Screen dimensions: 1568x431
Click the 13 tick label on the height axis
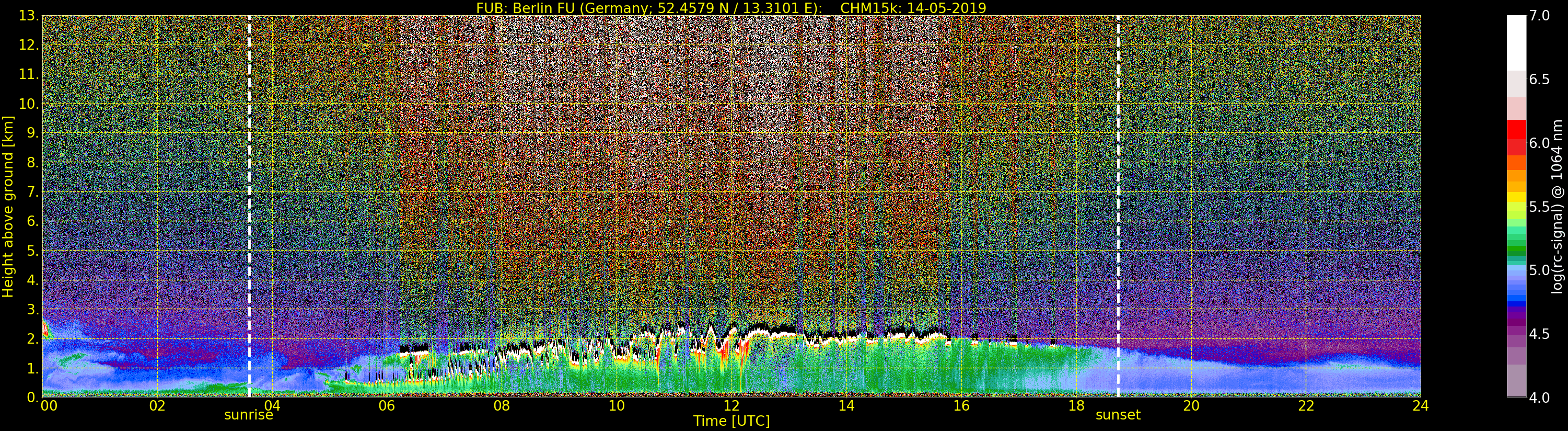(27, 16)
